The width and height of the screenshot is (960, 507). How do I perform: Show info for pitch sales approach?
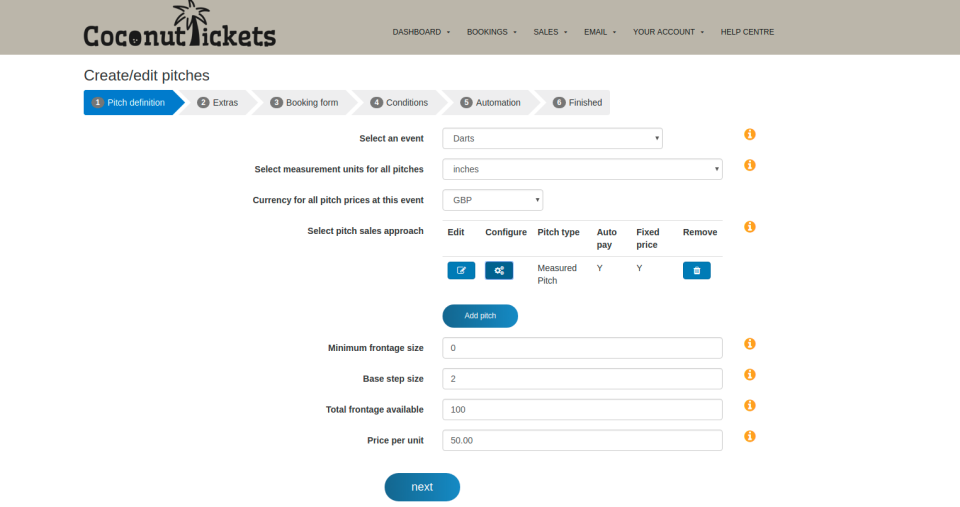749,227
